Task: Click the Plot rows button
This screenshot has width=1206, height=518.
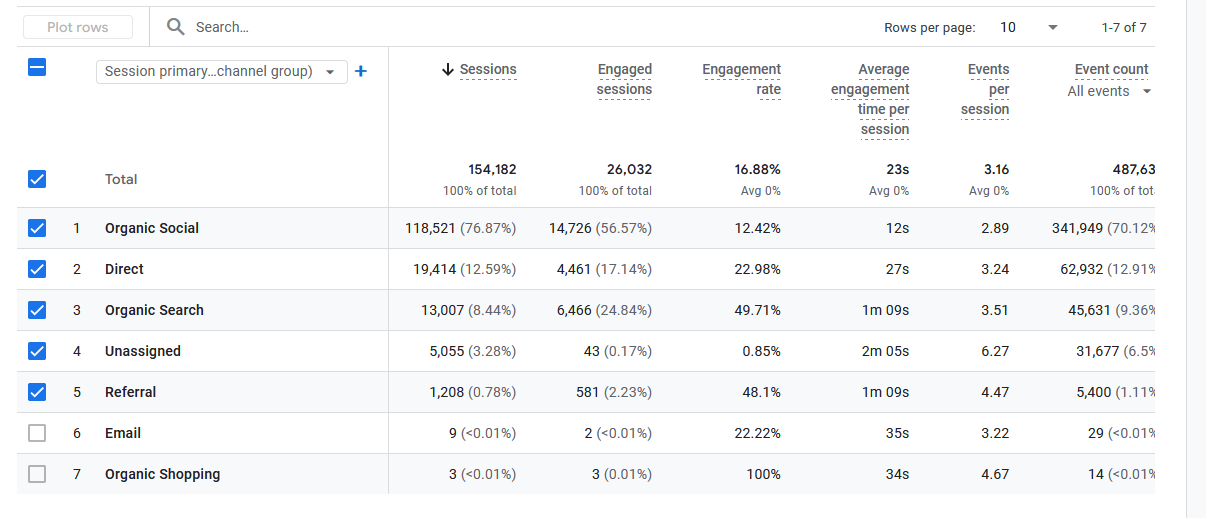Action: 78,27
